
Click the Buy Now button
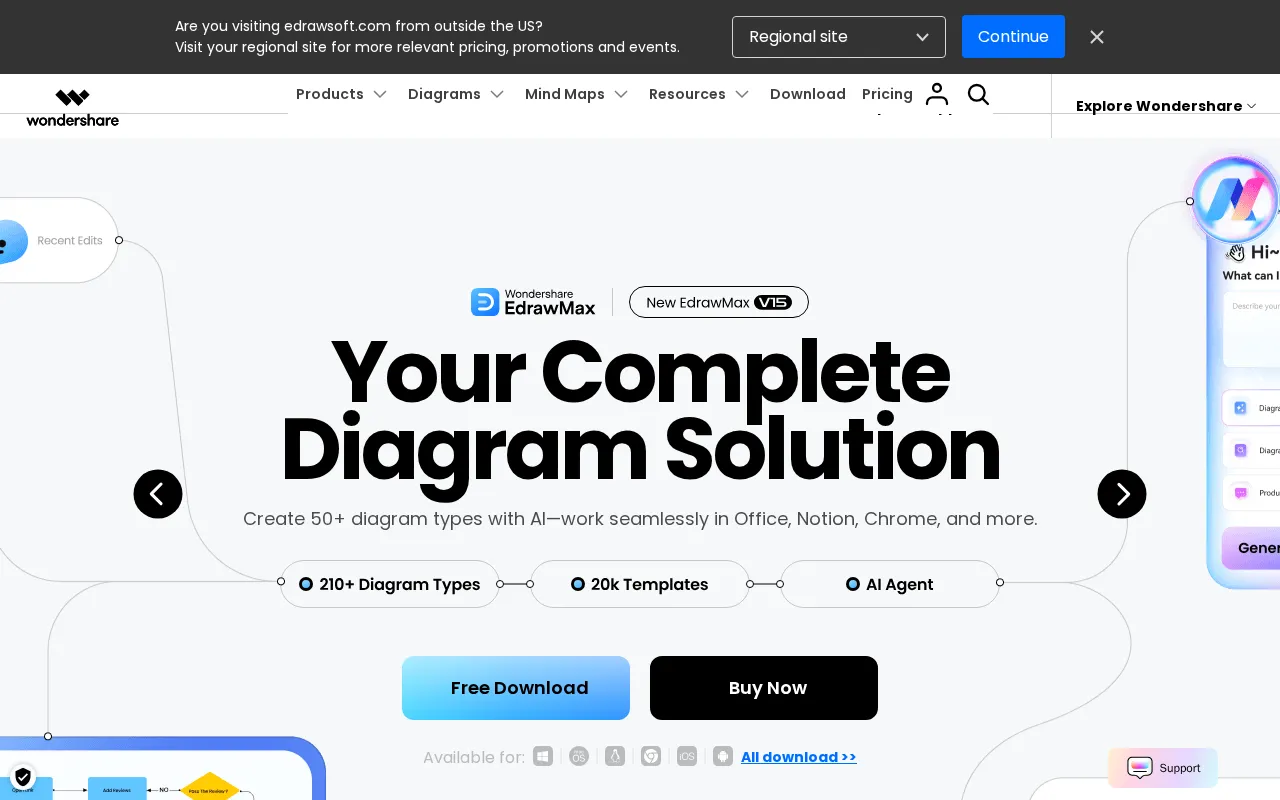764,688
